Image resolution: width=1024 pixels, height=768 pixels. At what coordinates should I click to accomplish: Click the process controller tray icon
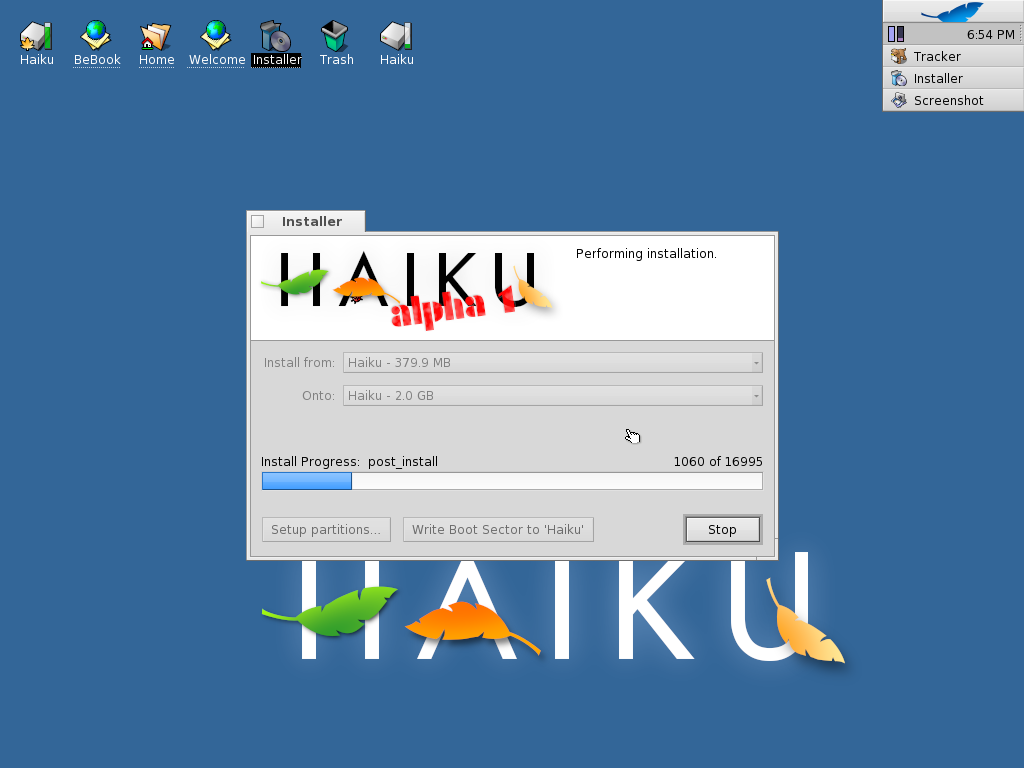click(896, 34)
